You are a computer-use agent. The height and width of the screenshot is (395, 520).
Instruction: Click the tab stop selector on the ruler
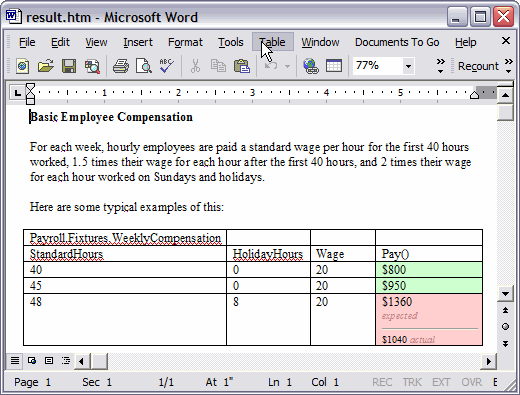tap(17, 92)
